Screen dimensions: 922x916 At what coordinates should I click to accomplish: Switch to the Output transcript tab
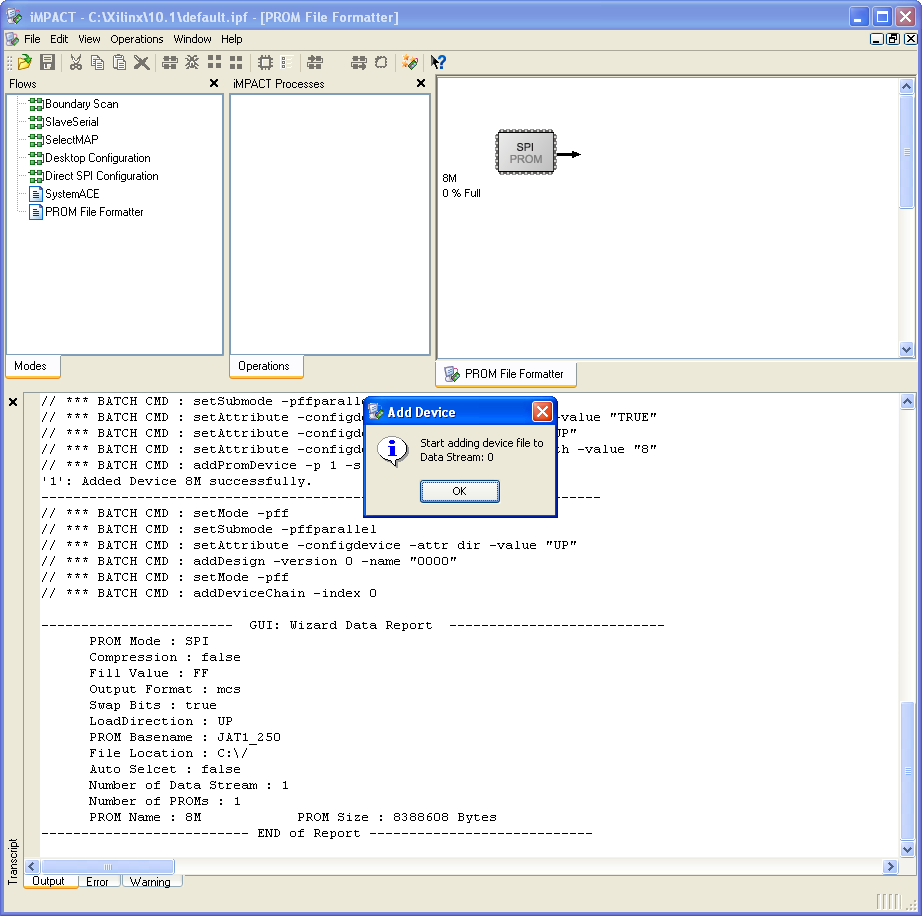tap(49, 881)
